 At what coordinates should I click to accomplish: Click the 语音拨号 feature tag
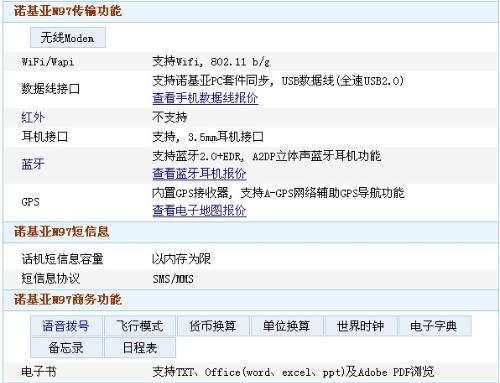pyautogui.click(x=66, y=326)
